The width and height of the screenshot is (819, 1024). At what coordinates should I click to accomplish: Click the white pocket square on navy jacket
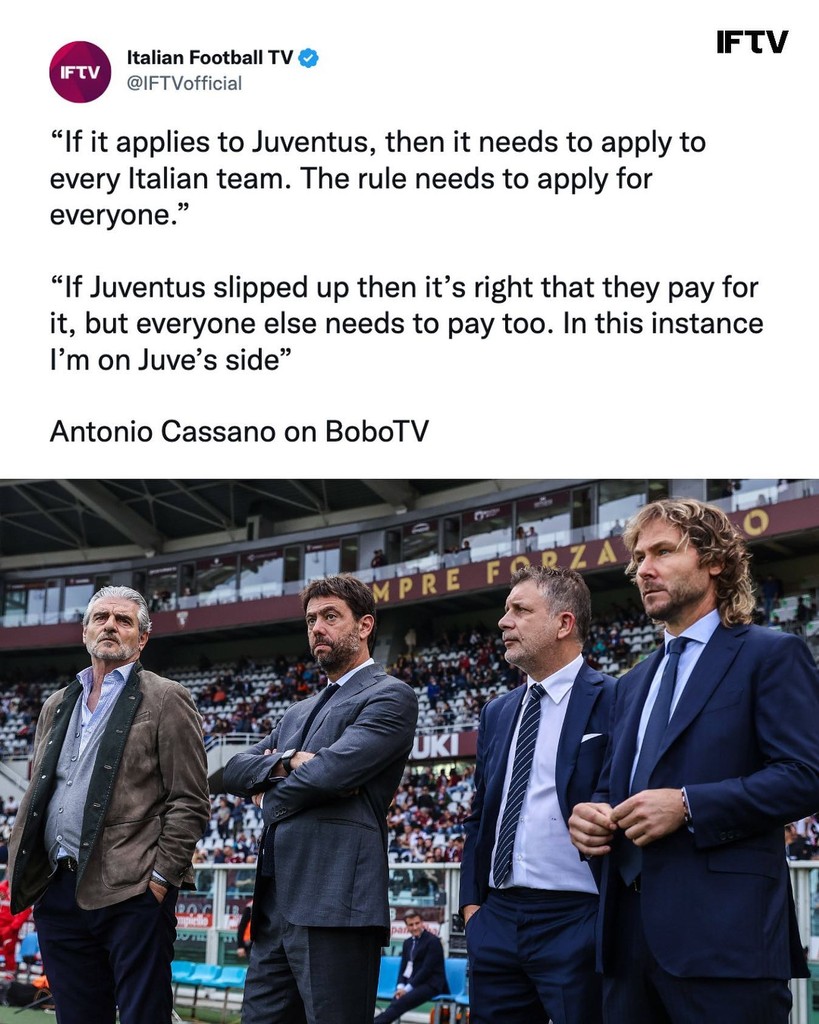pyautogui.click(x=591, y=737)
